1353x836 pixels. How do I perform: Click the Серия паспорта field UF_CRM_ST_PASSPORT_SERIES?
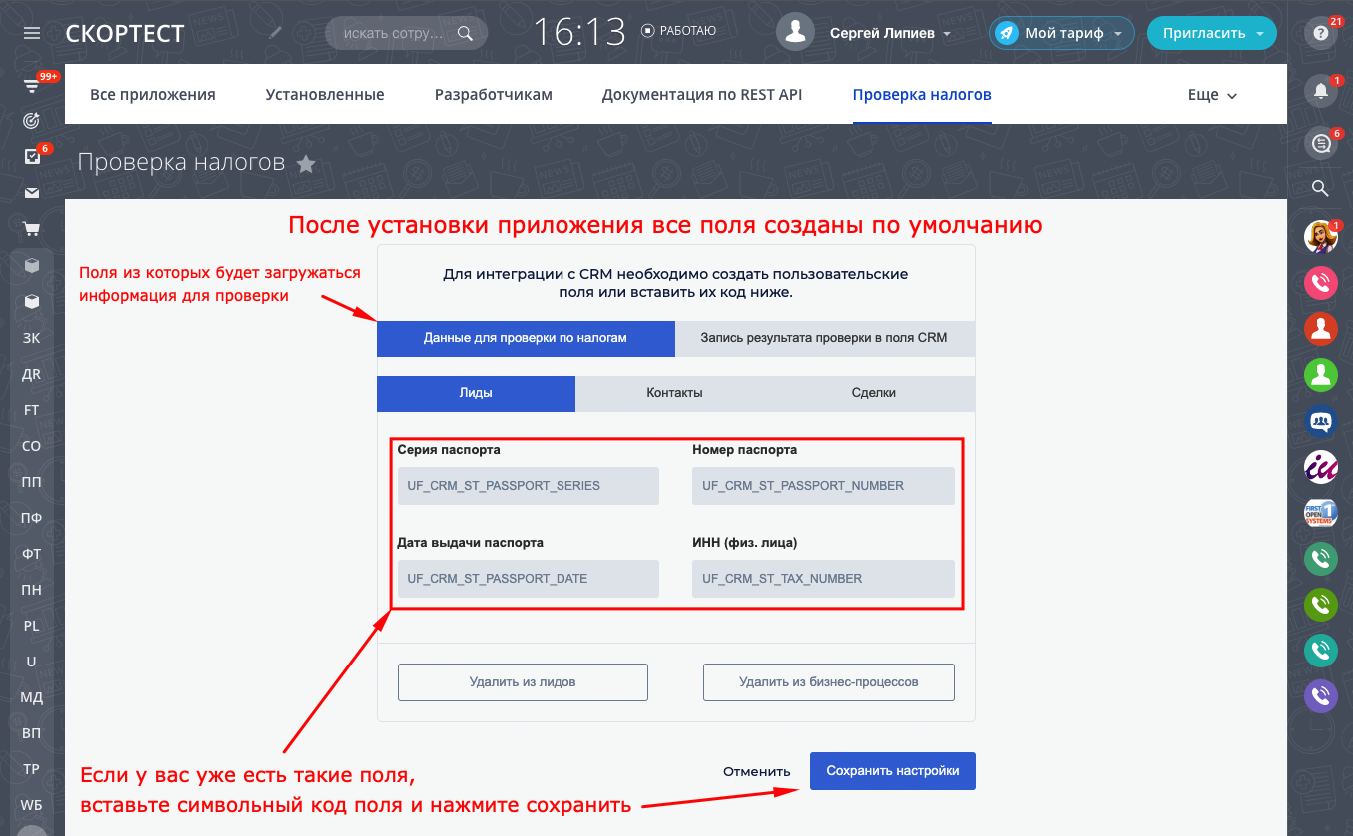point(528,486)
